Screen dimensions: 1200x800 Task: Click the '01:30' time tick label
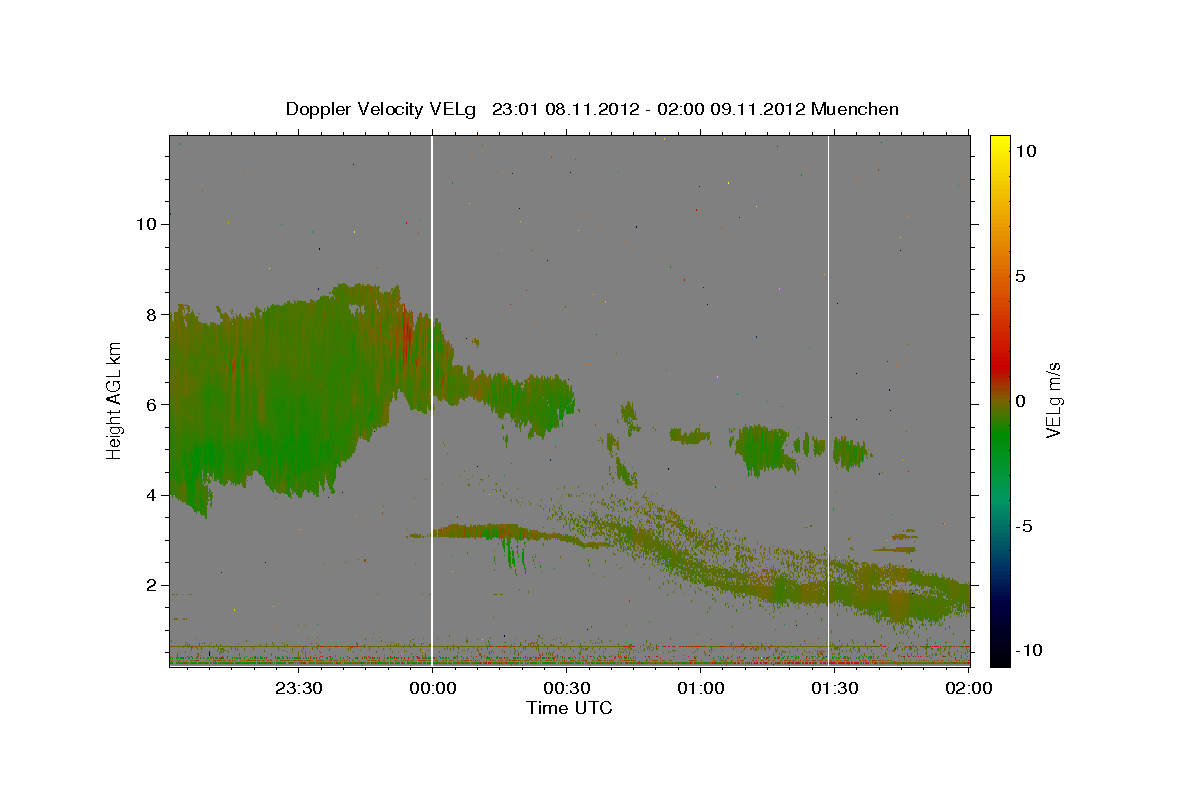(835, 688)
